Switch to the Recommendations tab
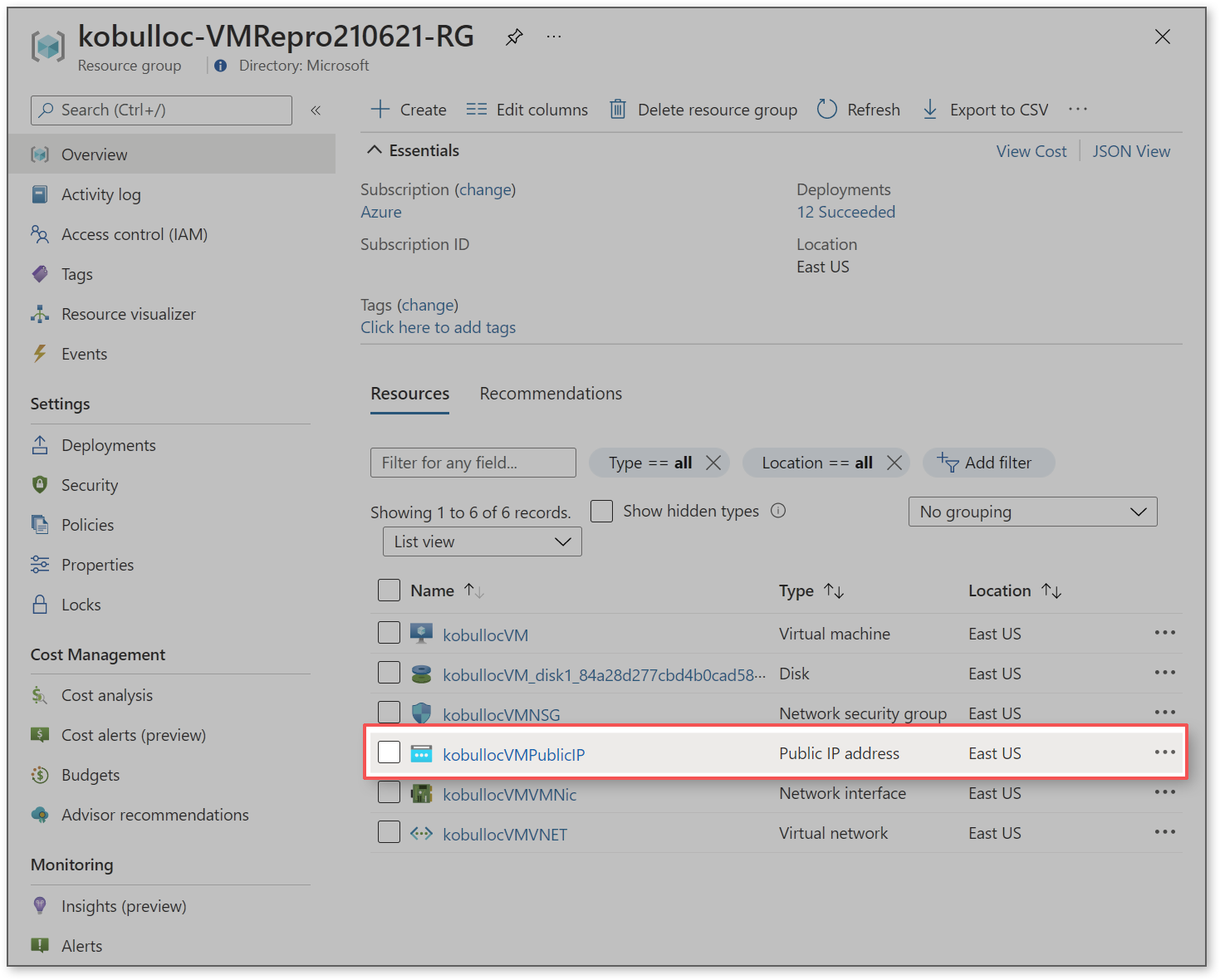 click(551, 394)
